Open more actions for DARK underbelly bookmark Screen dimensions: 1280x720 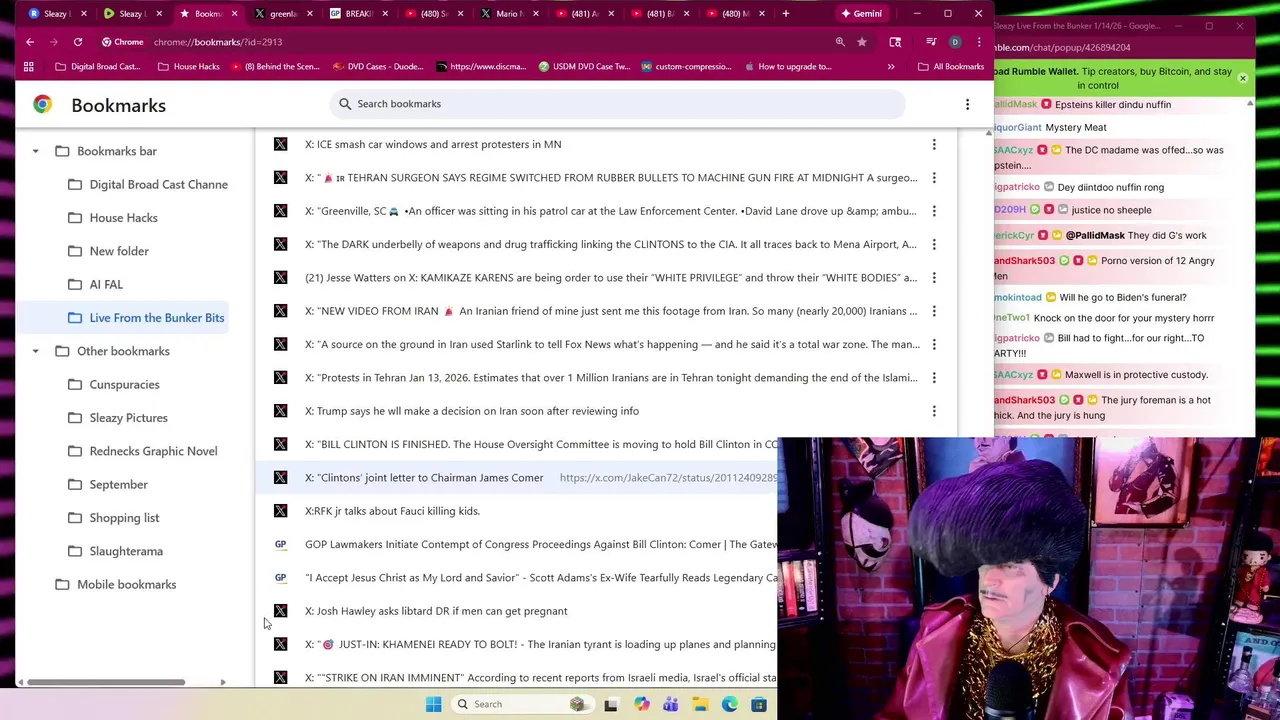coord(934,244)
